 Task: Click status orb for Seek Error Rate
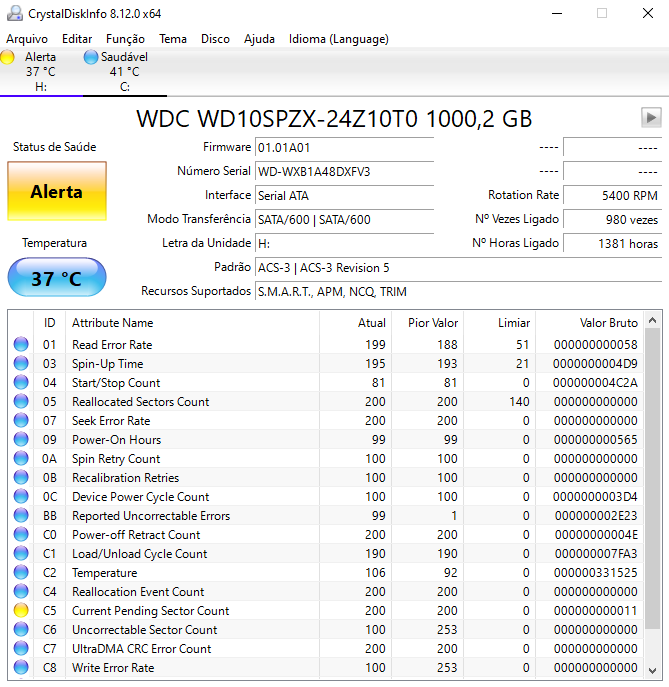(21, 420)
